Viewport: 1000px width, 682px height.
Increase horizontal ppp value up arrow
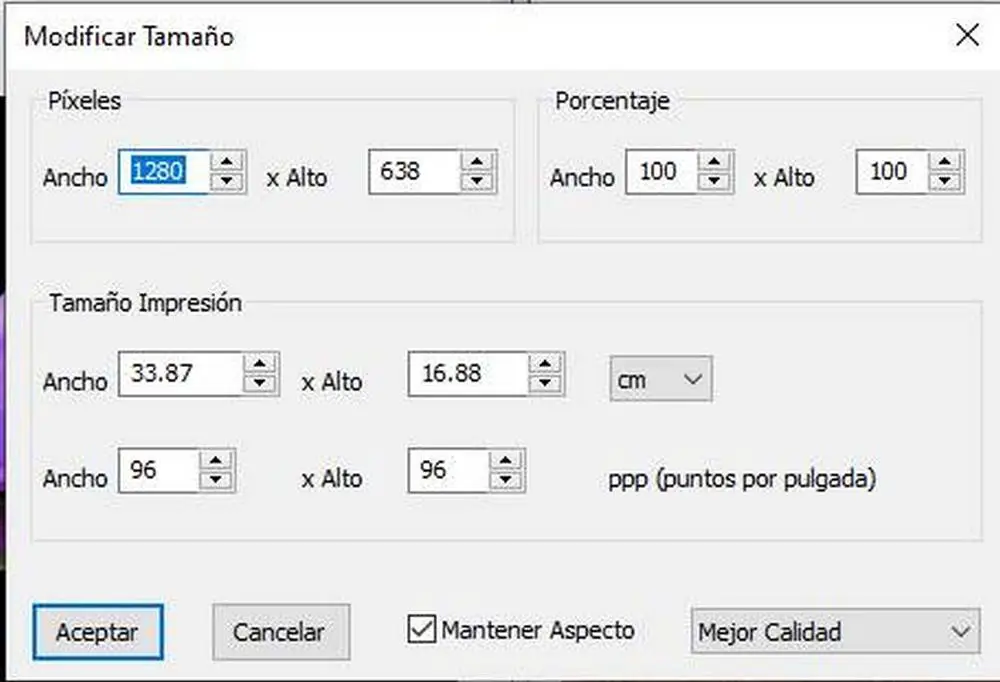tap(217, 460)
